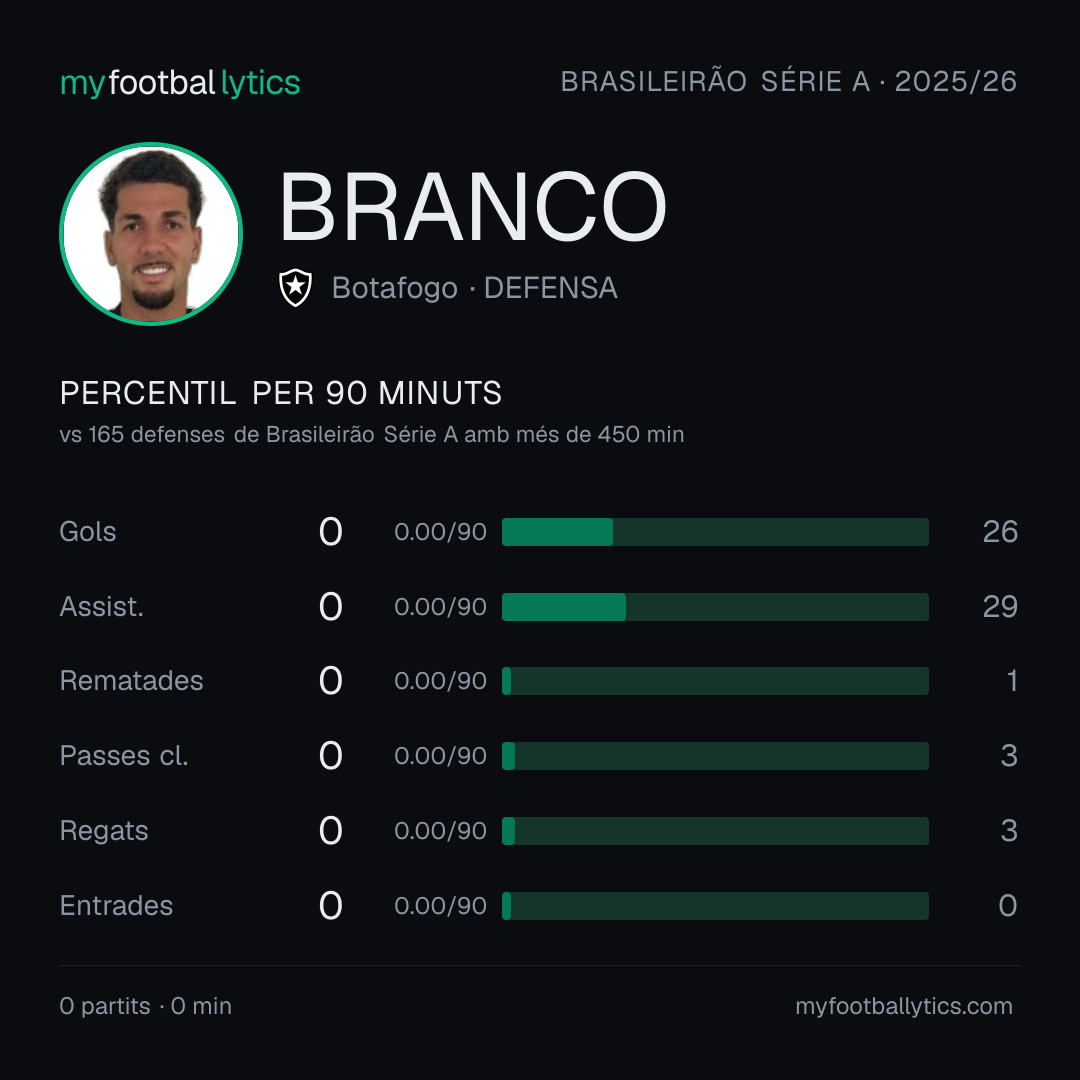
Task: Select the Rematades stat label
Action: (x=132, y=681)
